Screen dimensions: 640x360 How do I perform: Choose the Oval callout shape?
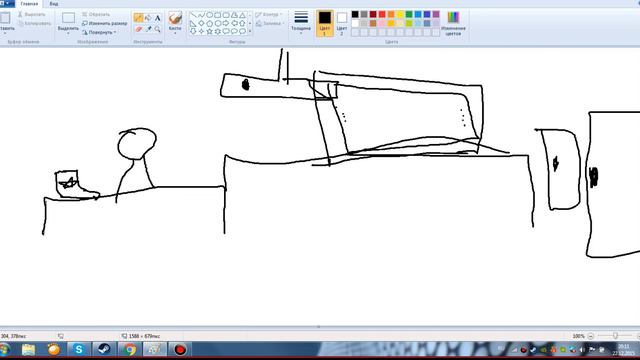[x=234, y=31]
